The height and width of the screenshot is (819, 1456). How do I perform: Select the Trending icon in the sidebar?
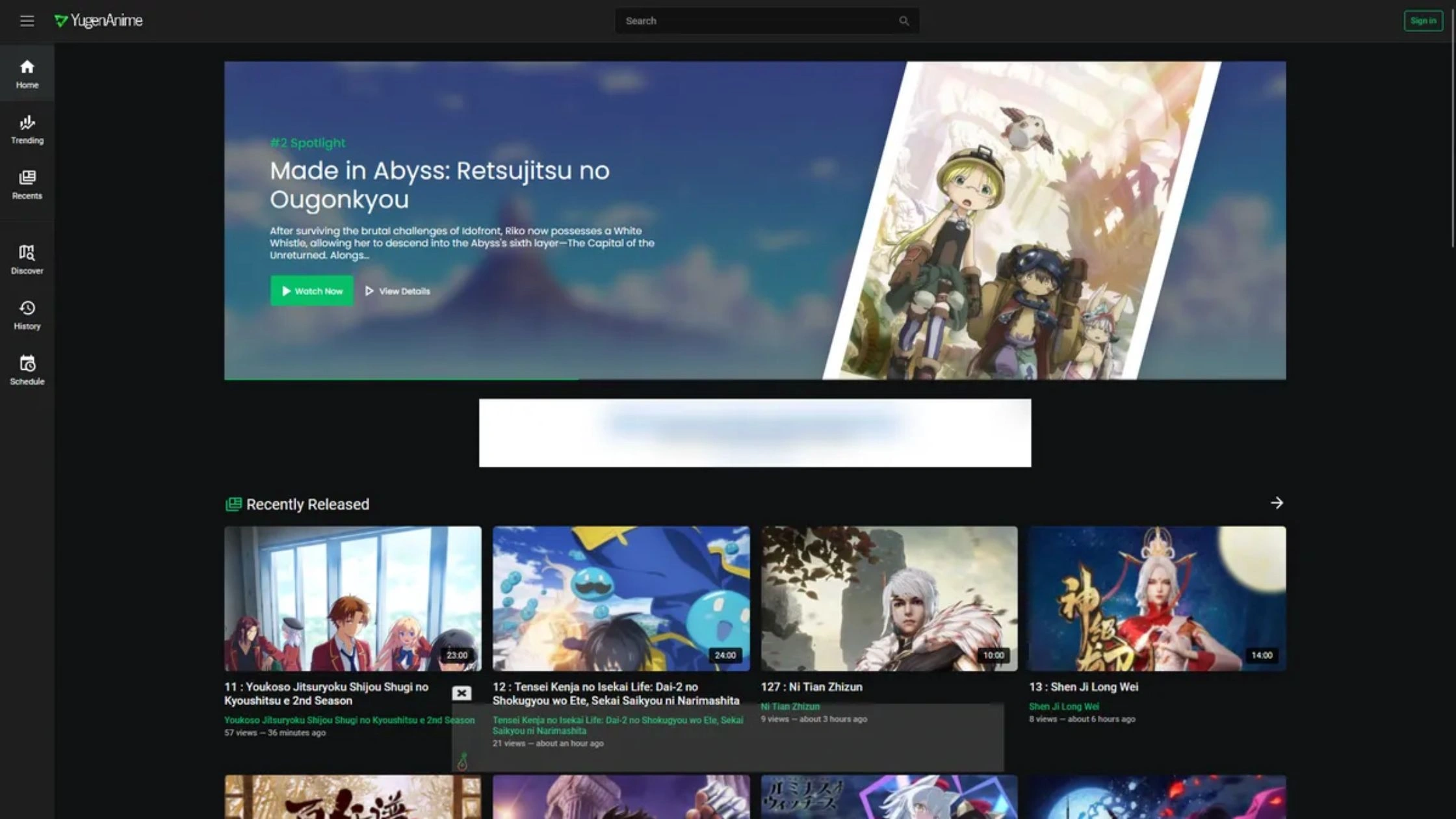[27, 129]
